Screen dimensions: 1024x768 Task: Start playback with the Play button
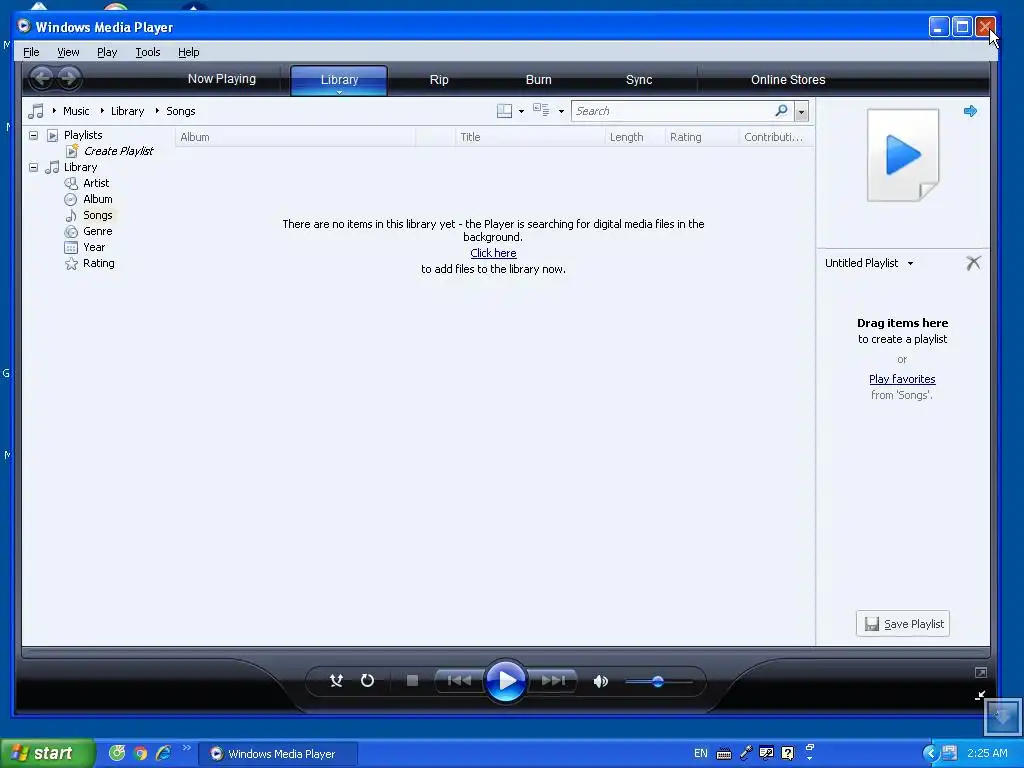tap(505, 680)
